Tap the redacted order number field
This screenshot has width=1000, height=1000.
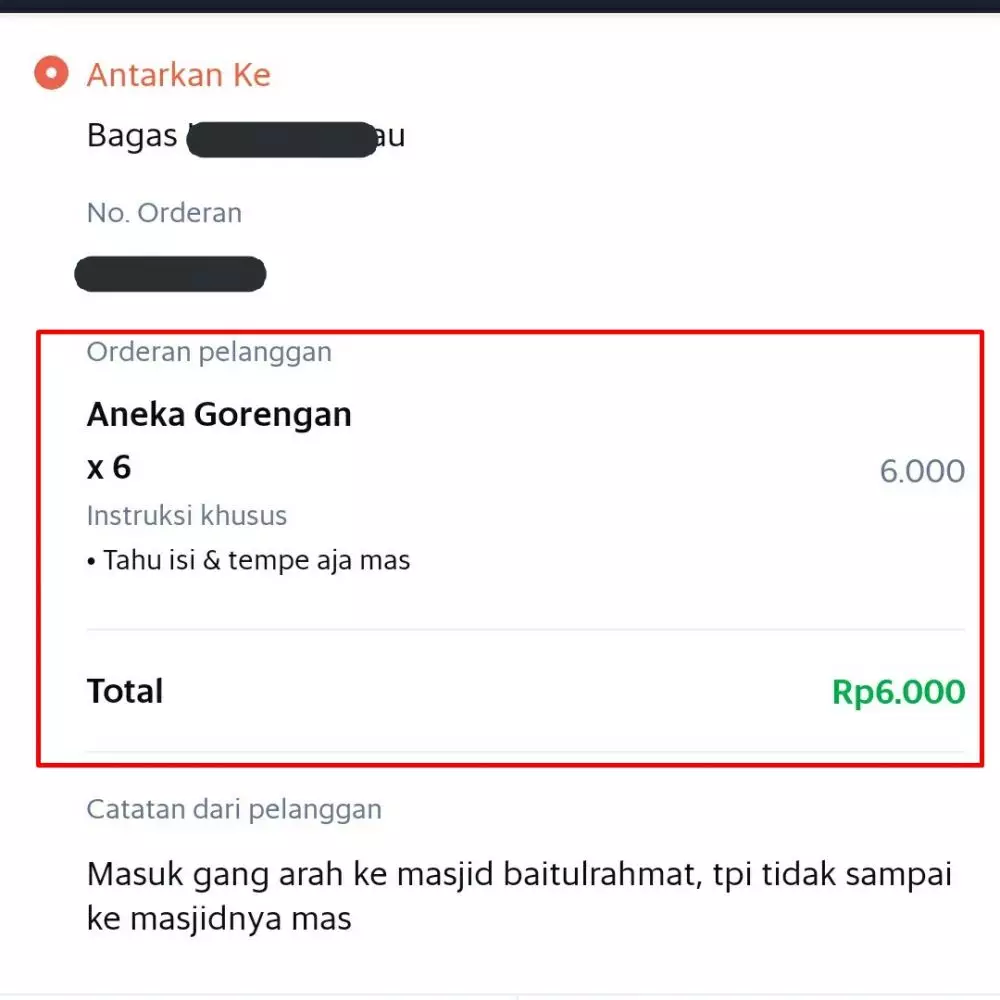(x=170, y=274)
